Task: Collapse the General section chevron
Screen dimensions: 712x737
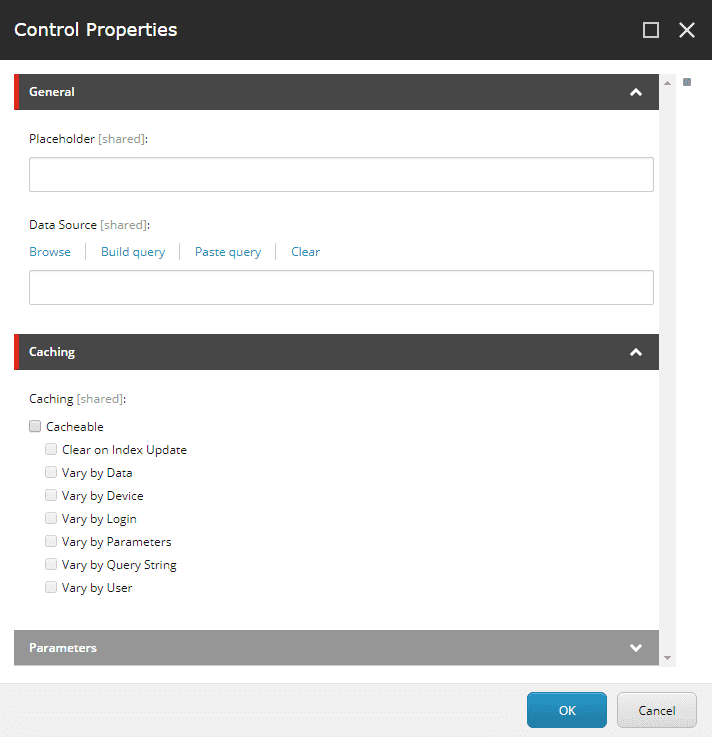Action: (636, 92)
